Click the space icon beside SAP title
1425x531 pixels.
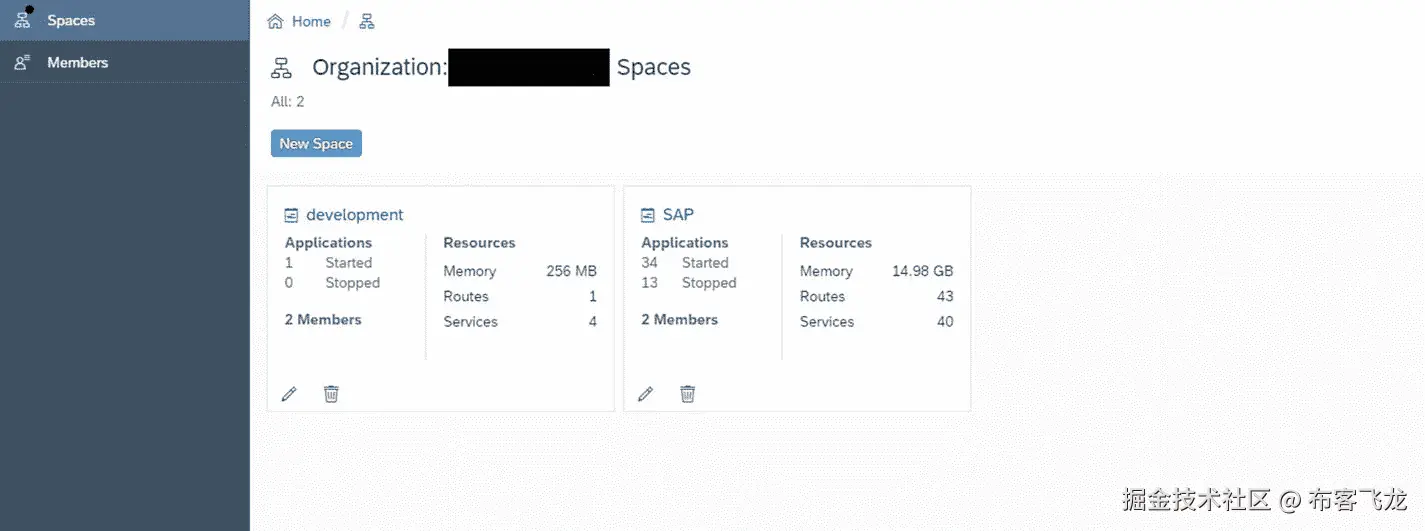click(647, 215)
